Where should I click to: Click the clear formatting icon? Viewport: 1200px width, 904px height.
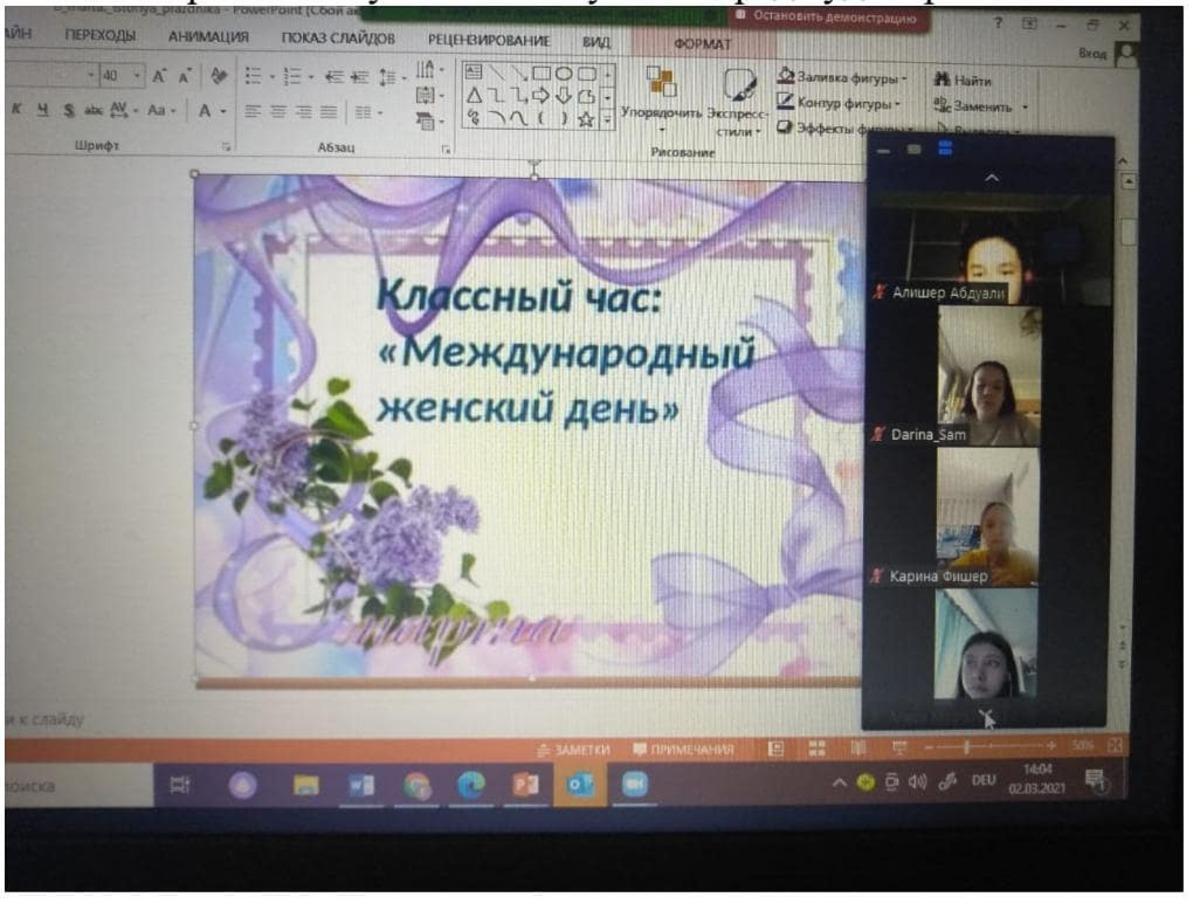coord(218,77)
